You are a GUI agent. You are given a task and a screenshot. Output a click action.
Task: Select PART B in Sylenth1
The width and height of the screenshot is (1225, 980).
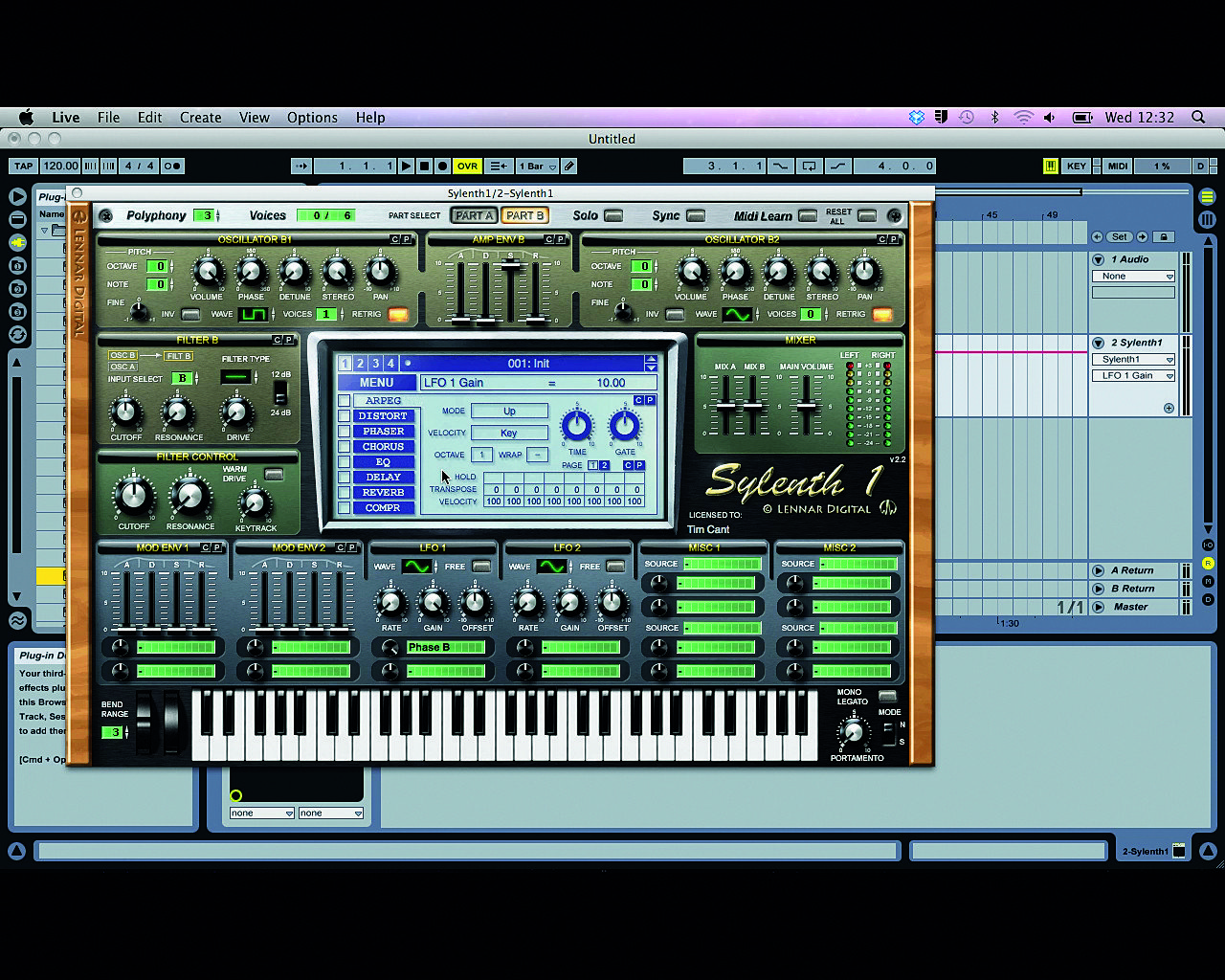coord(524,215)
